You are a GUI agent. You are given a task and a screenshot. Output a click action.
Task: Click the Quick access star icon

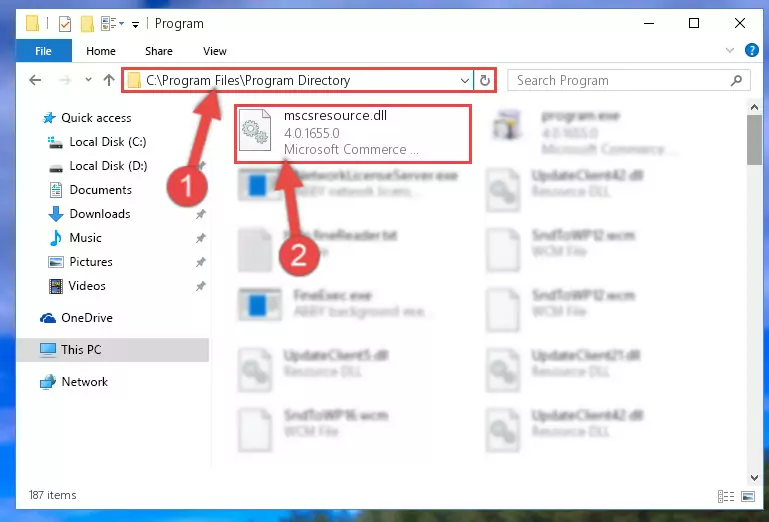tap(49, 118)
